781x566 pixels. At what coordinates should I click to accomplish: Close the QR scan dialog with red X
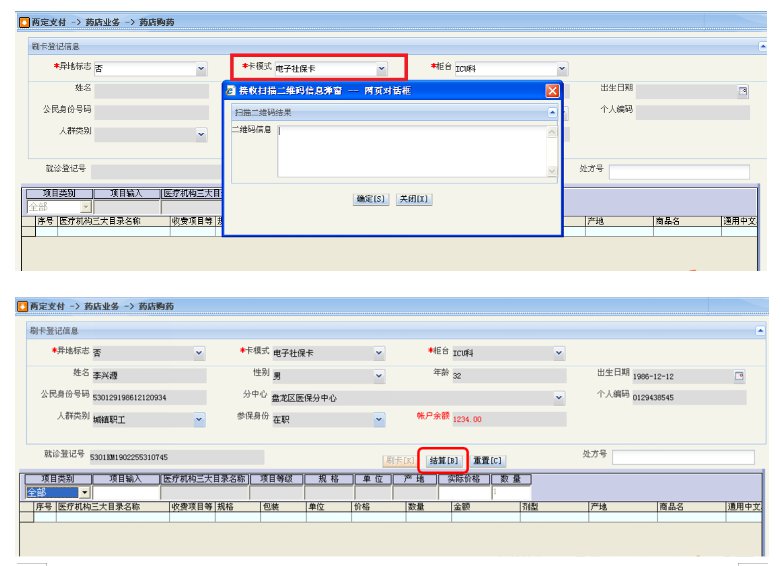[x=552, y=90]
